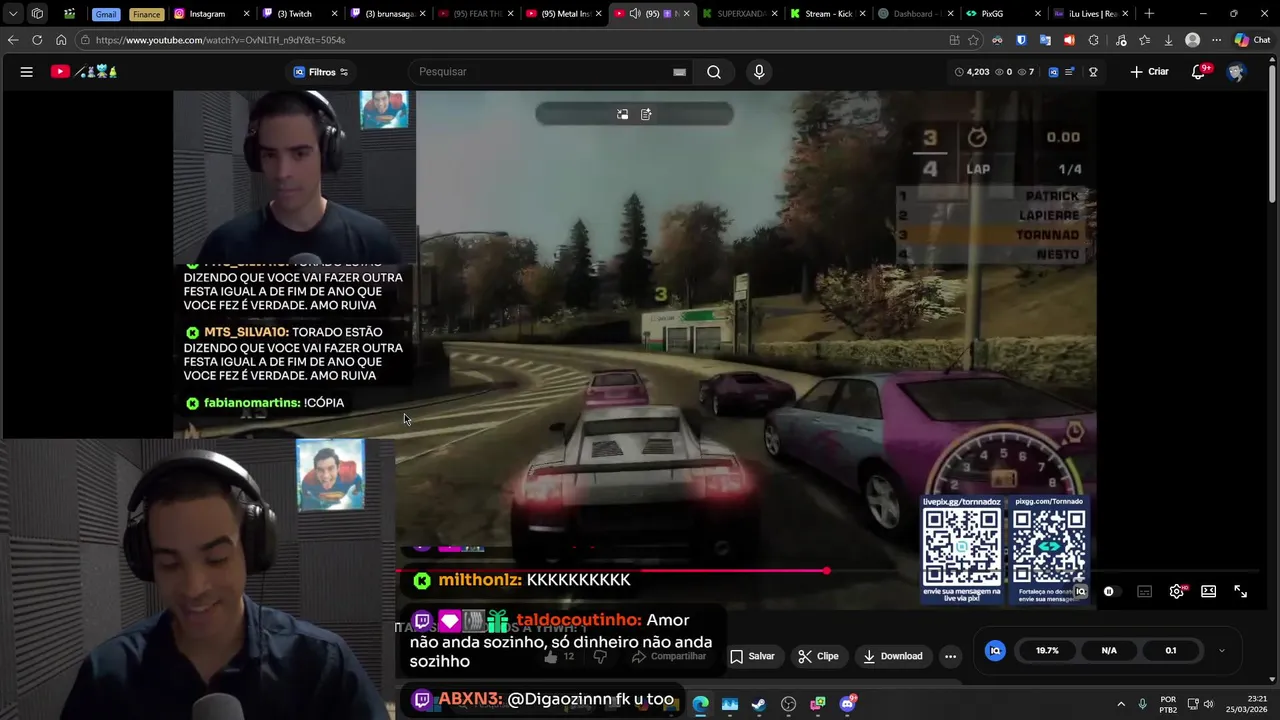Open browser home button

pos(61,40)
